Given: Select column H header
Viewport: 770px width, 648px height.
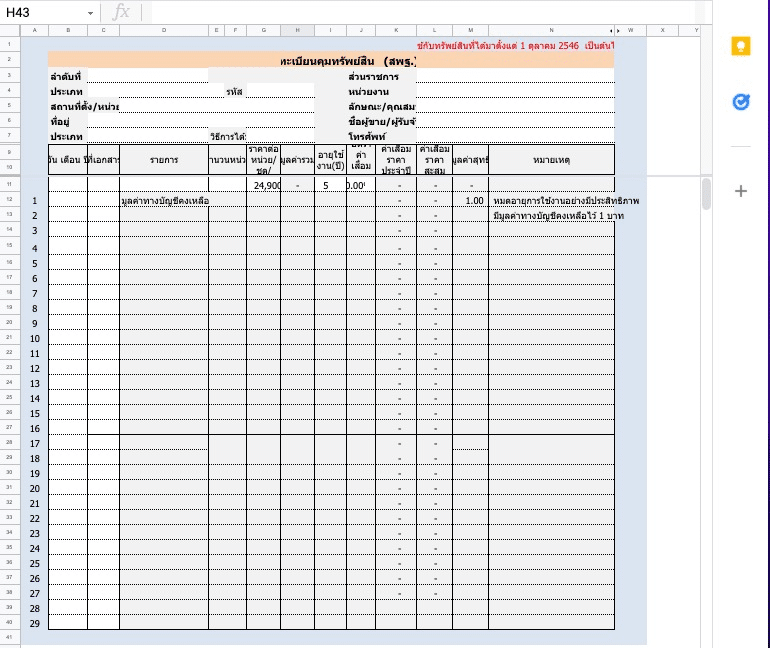Looking at the screenshot, I should click(297, 30).
